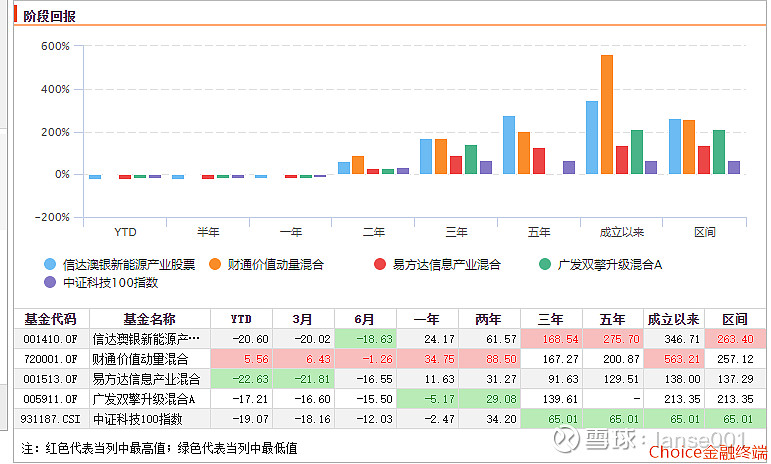Select the 易方达信息产业混合 table row name
771x464 pixels.
click(147, 379)
